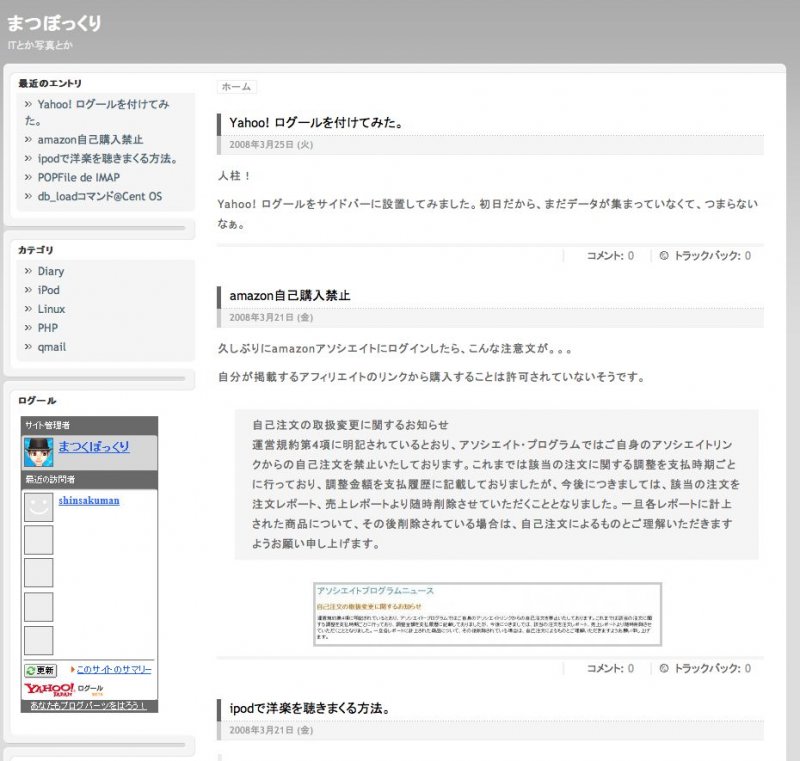Open トラックバック: 0 under the amazon自己購入禁止 post
Screen dimensions: 800x761
pos(712,668)
